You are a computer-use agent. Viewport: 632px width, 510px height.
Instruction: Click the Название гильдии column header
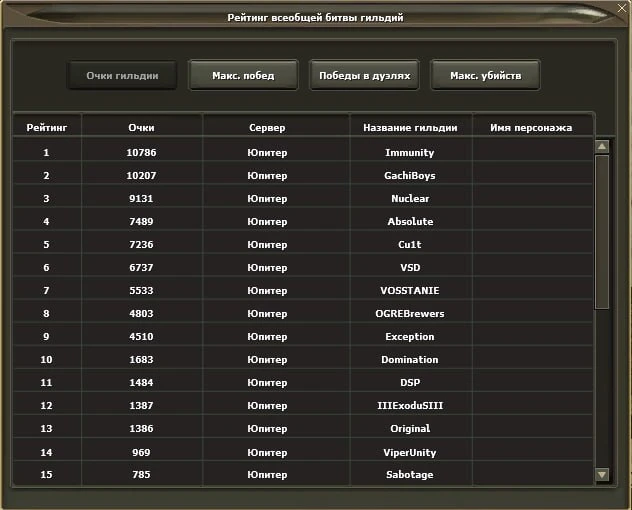(x=410, y=128)
